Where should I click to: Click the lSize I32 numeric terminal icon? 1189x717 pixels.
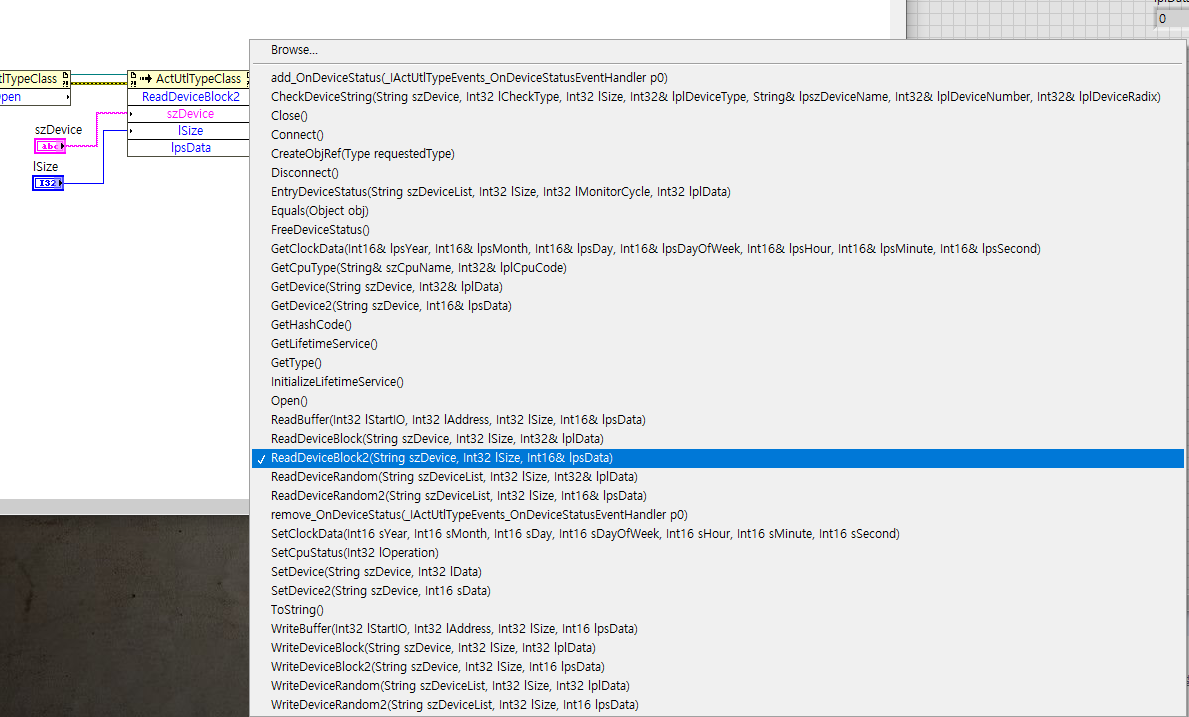click(x=48, y=182)
